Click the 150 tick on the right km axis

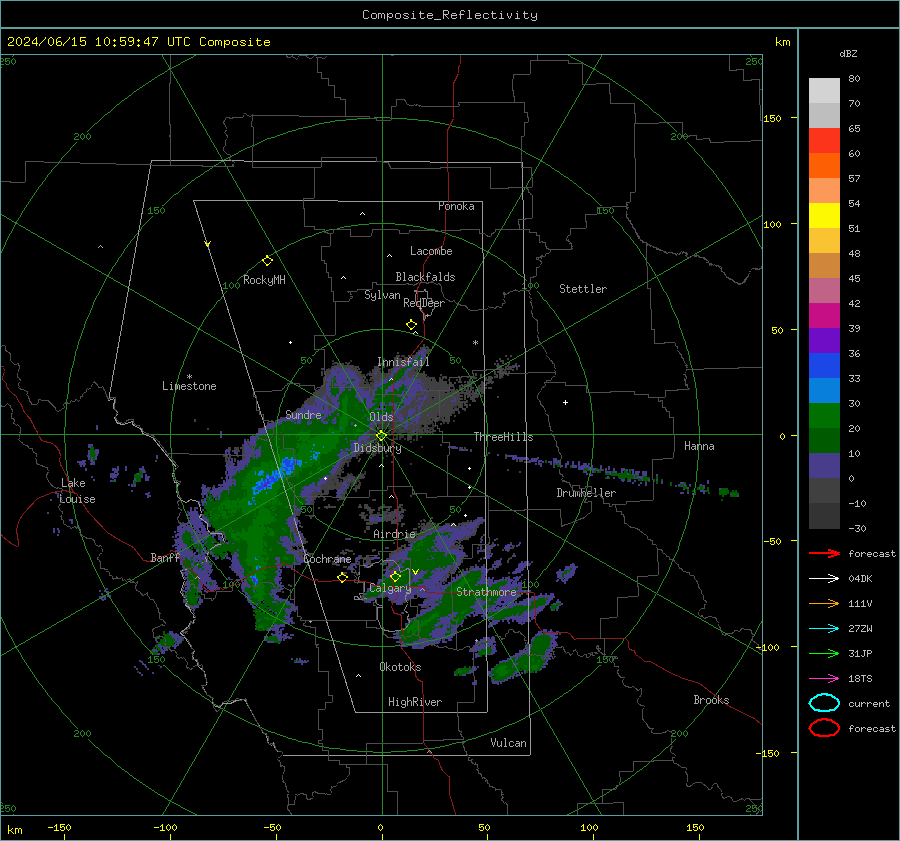(772, 118)
